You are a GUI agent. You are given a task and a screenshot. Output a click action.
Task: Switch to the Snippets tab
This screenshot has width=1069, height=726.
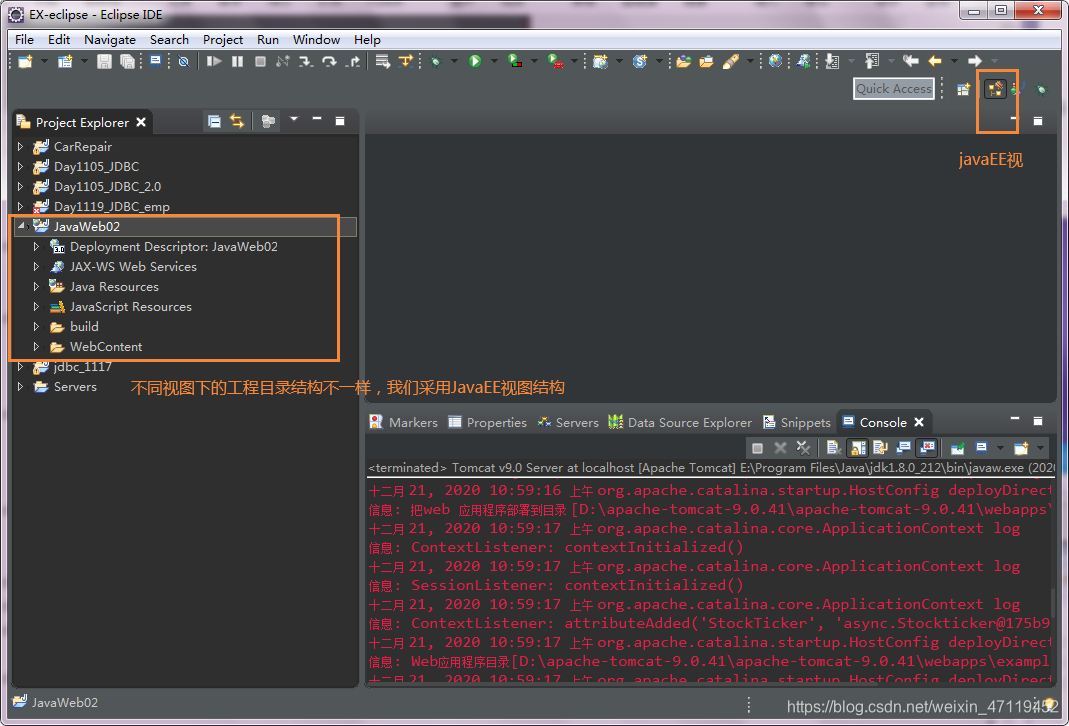[x=797, y=423]
